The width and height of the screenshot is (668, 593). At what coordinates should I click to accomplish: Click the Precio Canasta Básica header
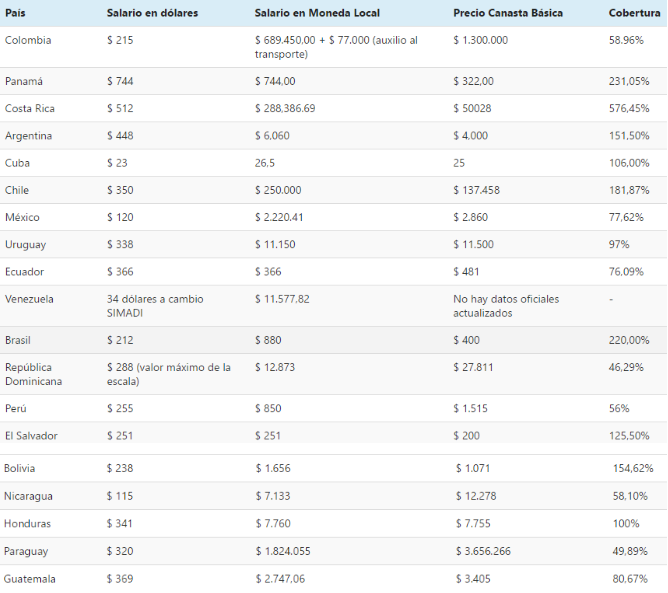507,13
